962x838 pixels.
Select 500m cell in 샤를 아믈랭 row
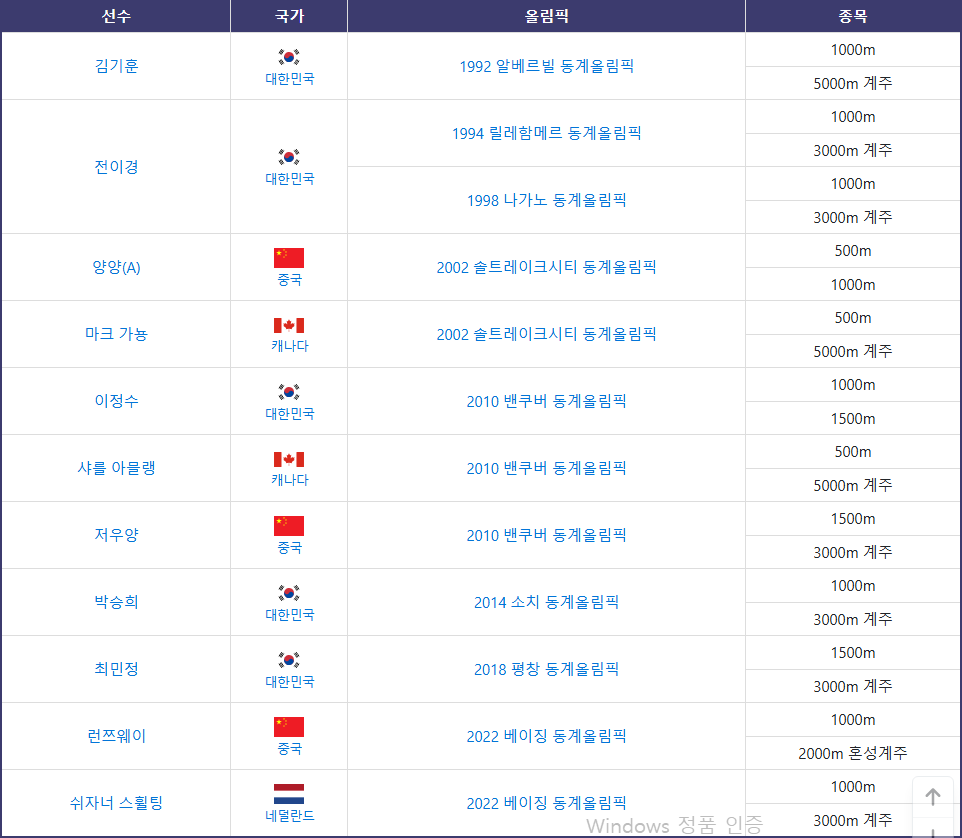pyautogui.click(x=853, y=452)
